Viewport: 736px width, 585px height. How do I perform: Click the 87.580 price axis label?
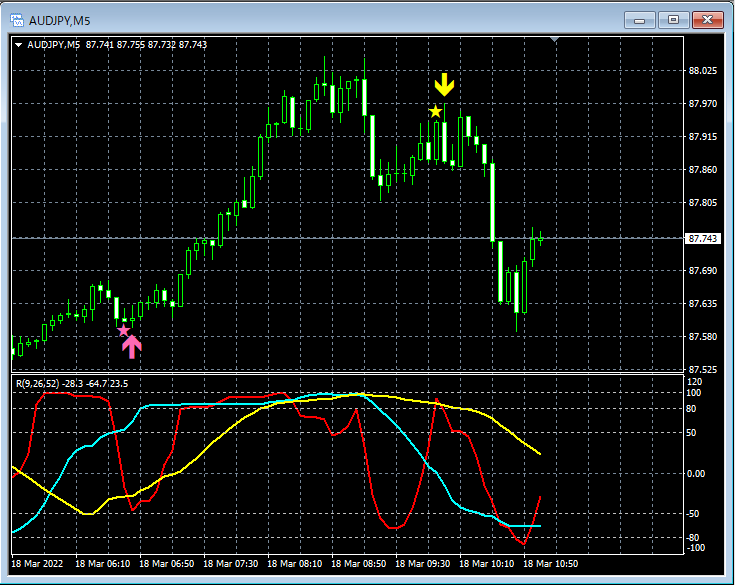[703, 337]
